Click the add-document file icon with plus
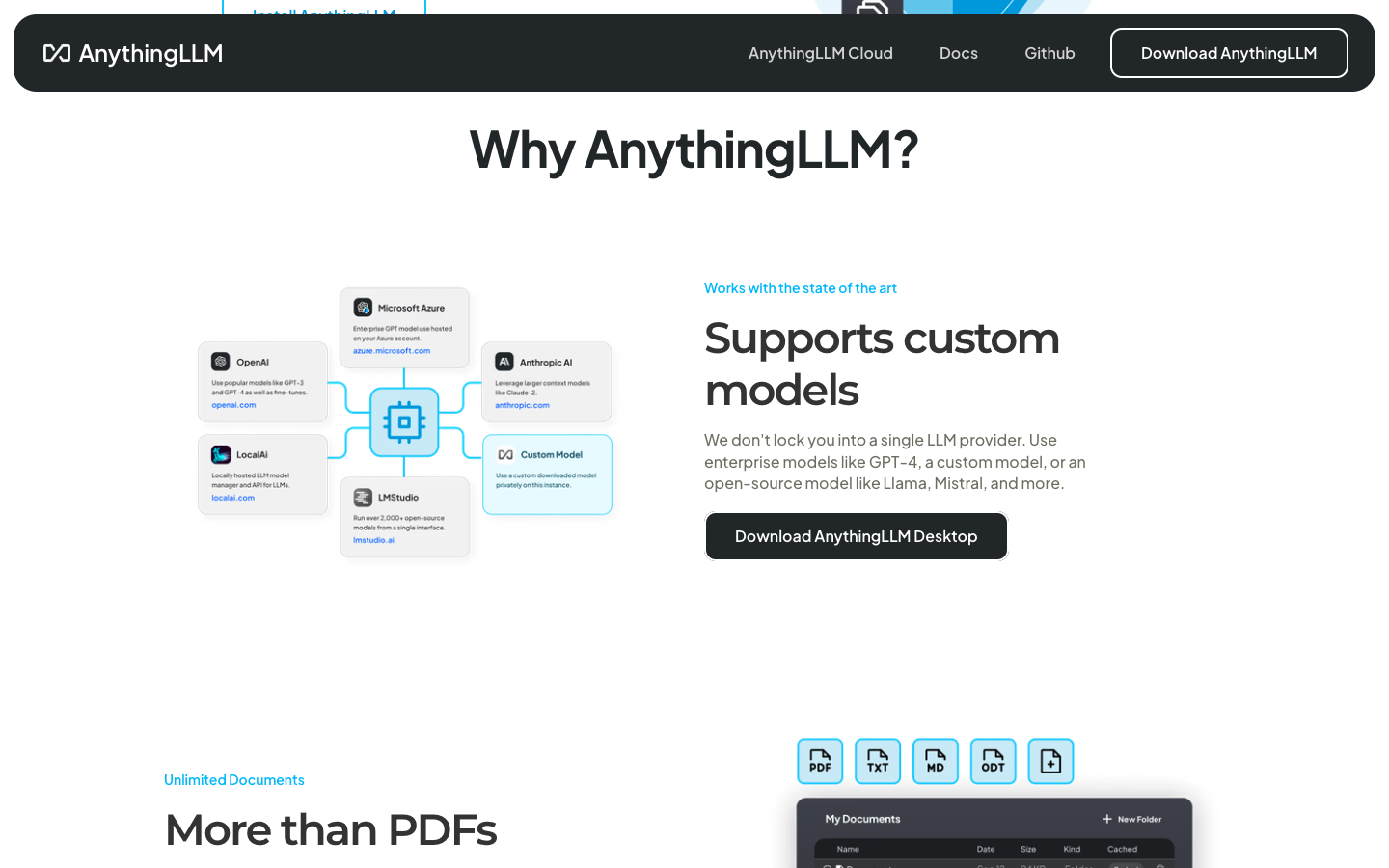Viewport: 1389px width, 868px height. 1050,761
